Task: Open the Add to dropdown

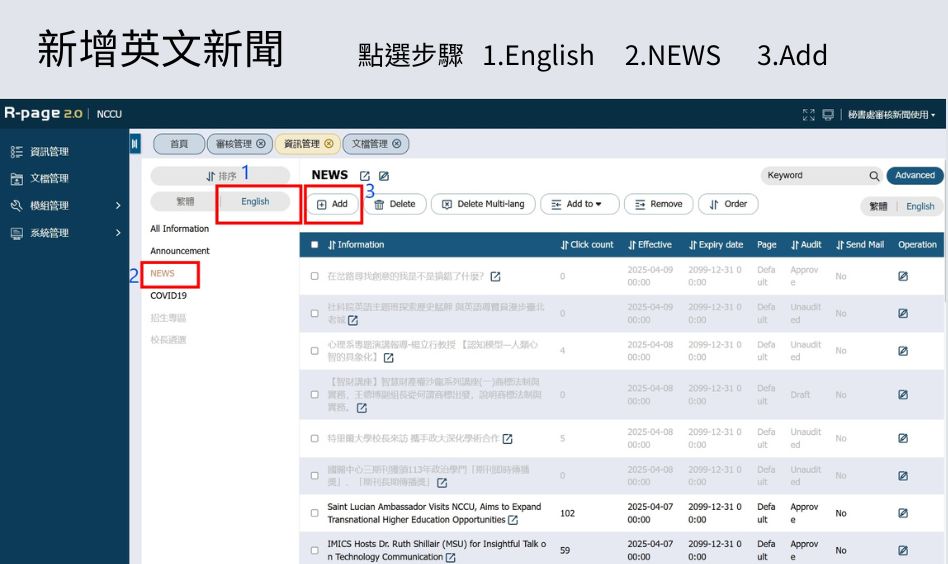Action: pos(579,204)
